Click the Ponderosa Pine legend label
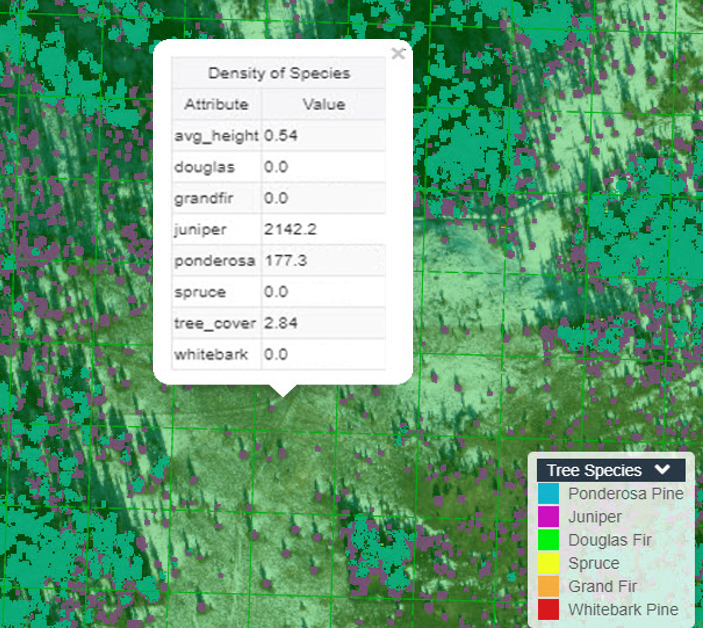 [x=625, y=494]
